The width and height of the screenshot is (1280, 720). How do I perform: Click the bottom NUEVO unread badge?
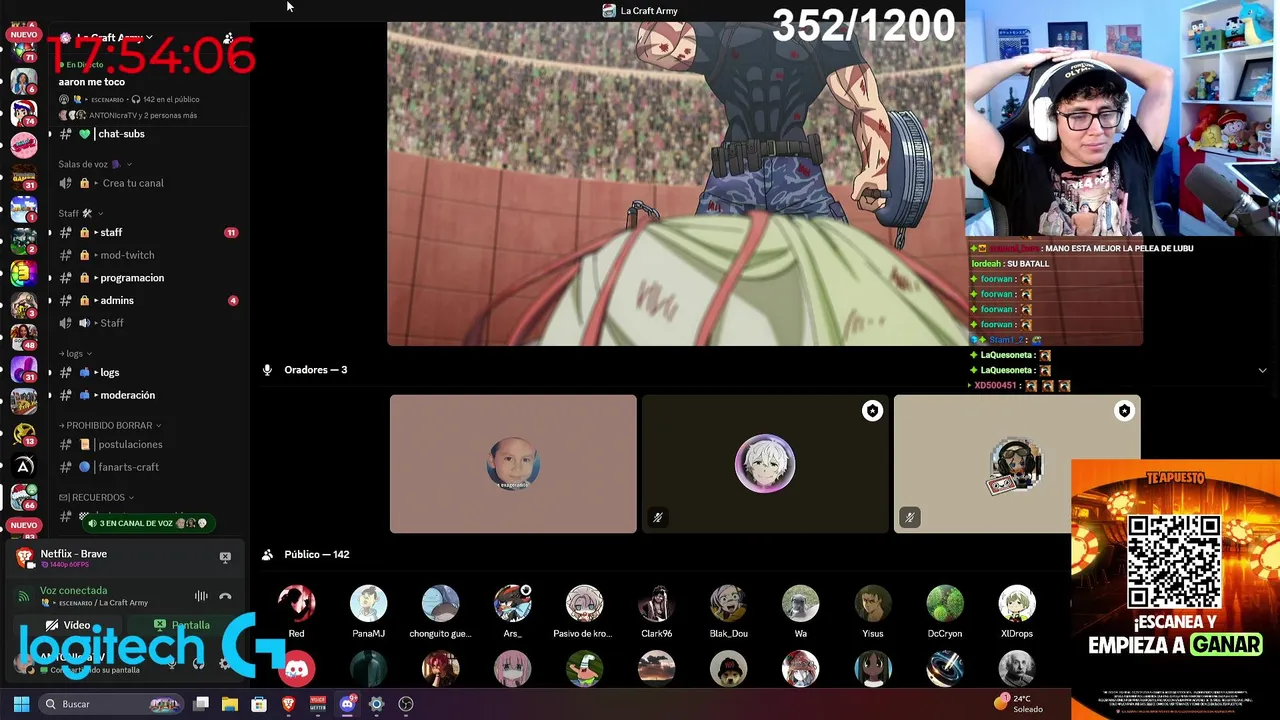23,525
